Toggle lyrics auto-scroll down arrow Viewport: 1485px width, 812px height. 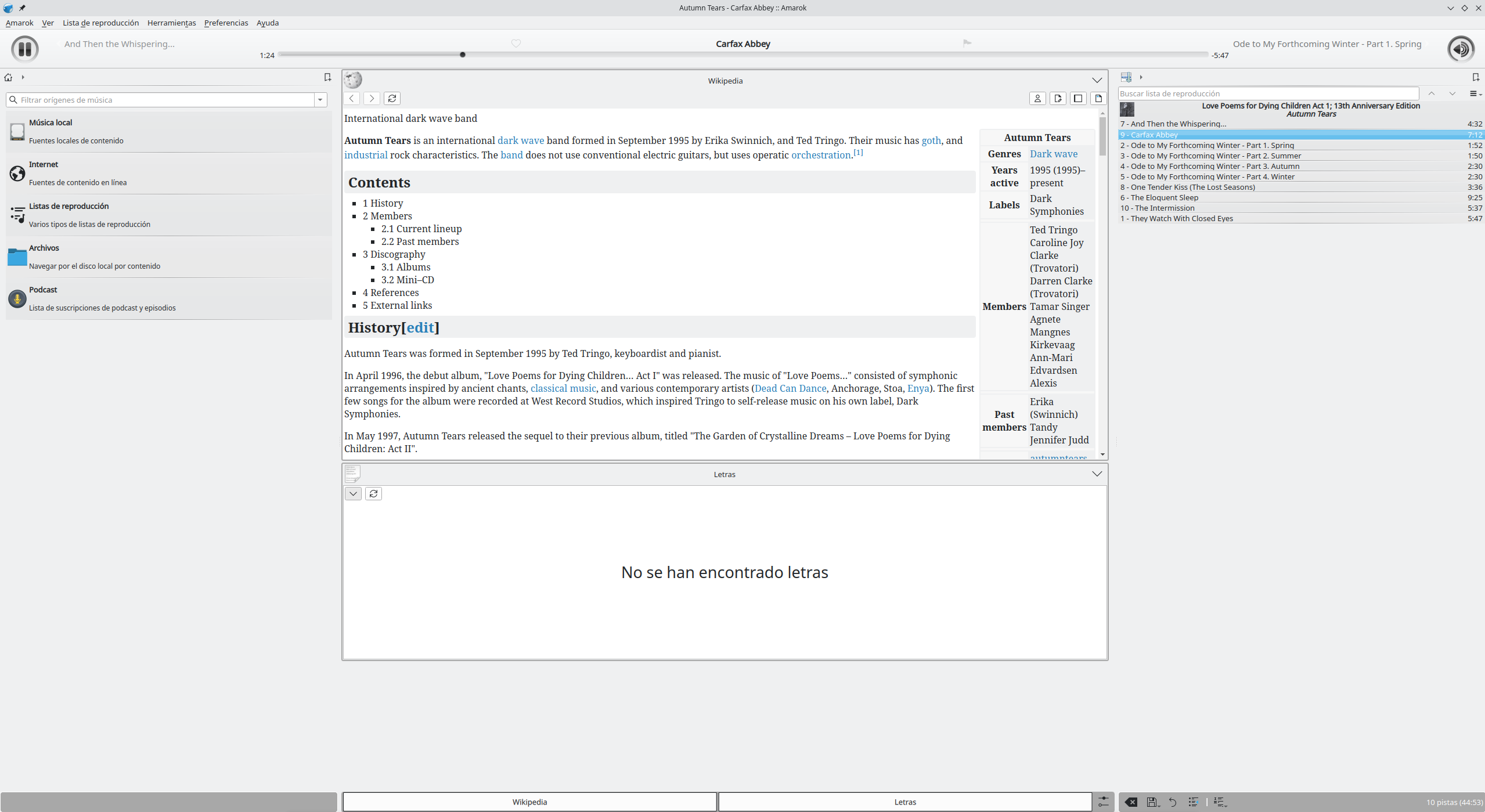click(353, 493)
